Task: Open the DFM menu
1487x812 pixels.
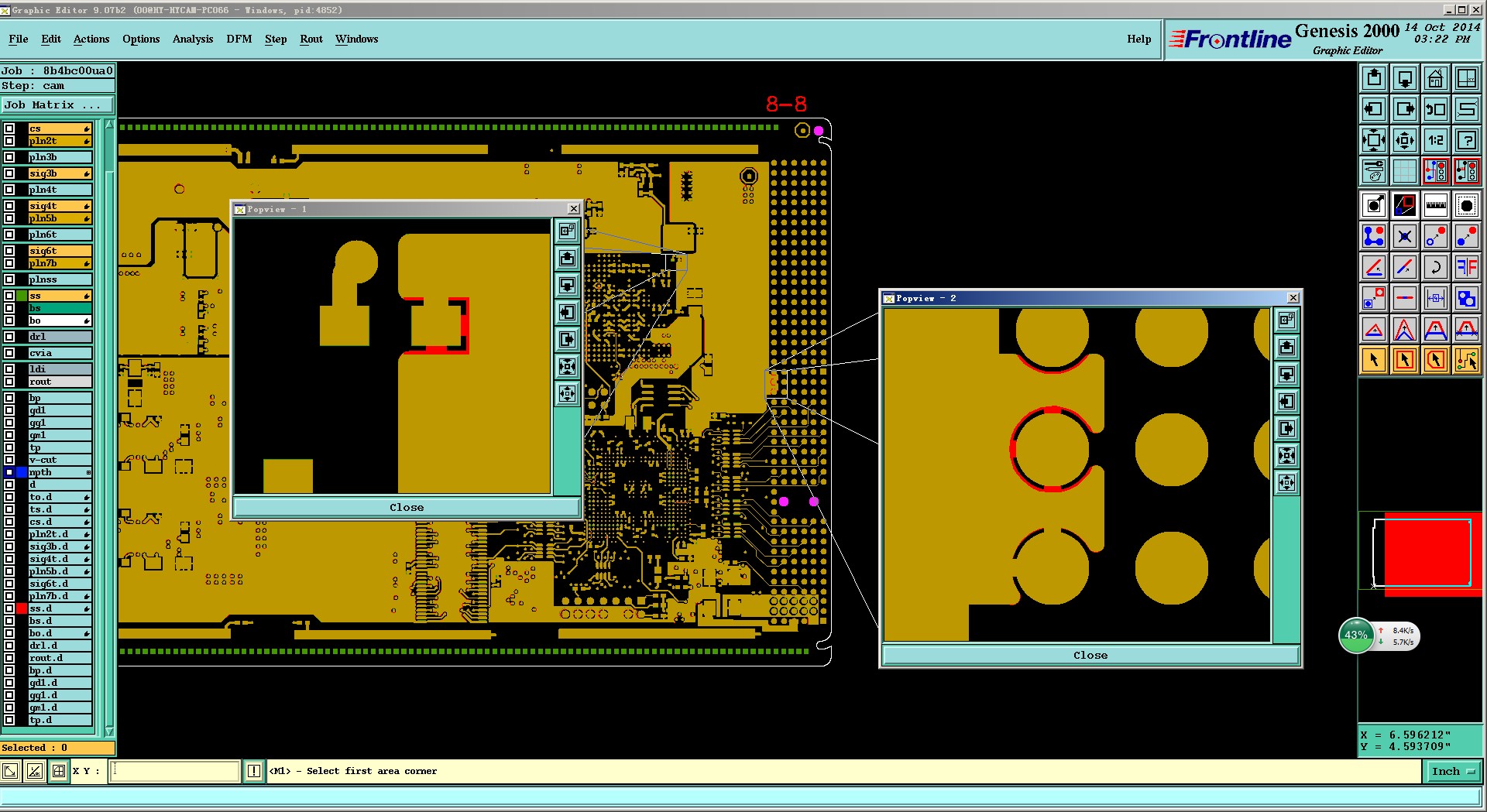Action: coord(239,39)
